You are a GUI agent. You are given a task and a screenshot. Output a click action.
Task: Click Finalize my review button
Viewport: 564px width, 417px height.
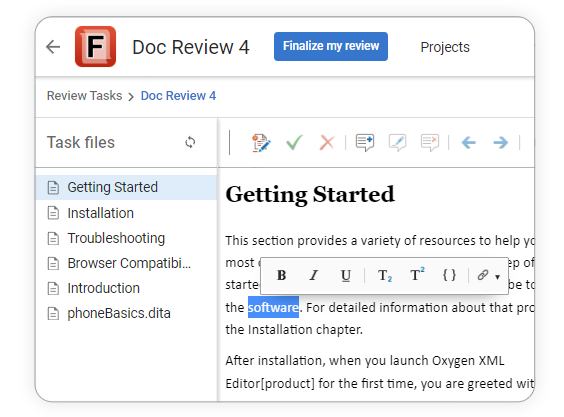tap(331, 46)
